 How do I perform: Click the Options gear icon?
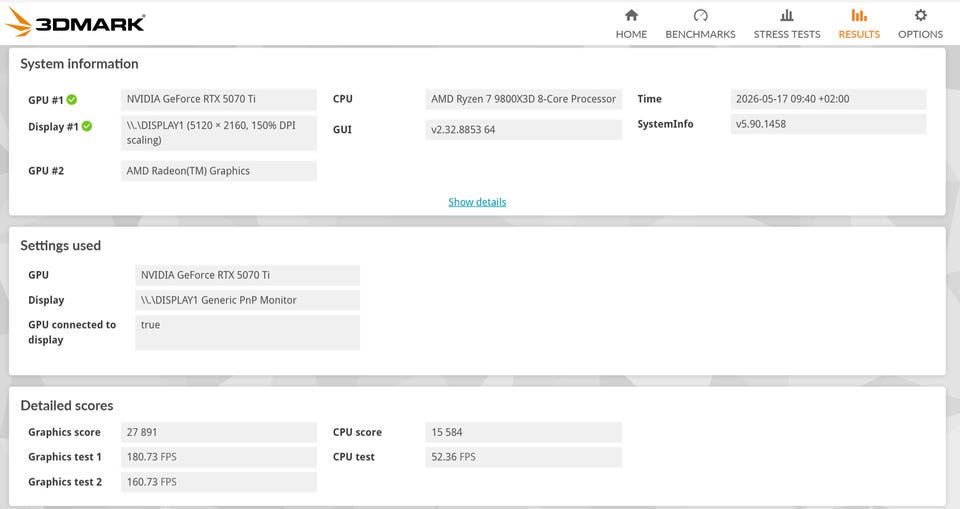point(920,15)
